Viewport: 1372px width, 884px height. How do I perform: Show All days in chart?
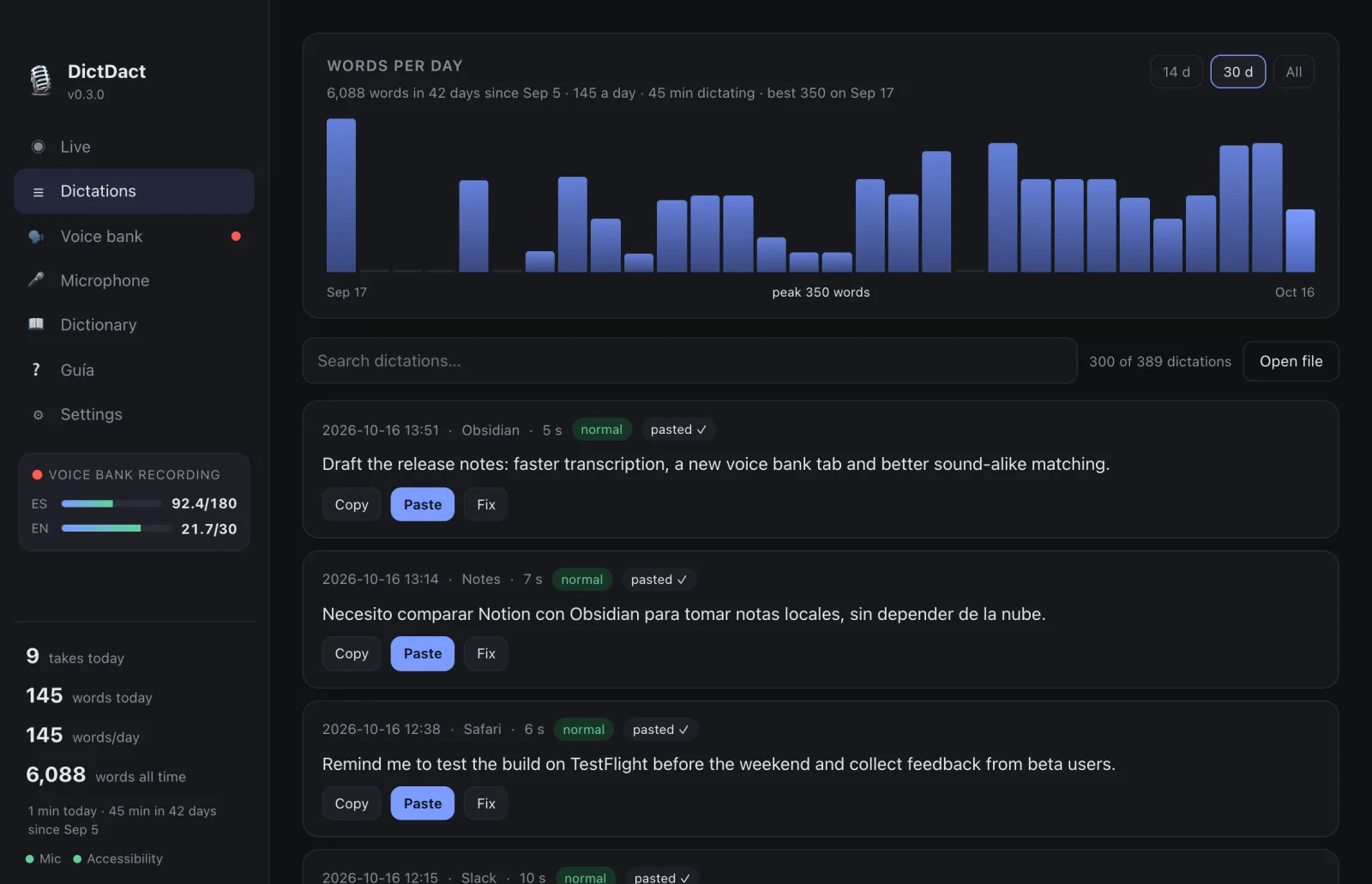click(1294, 72)
